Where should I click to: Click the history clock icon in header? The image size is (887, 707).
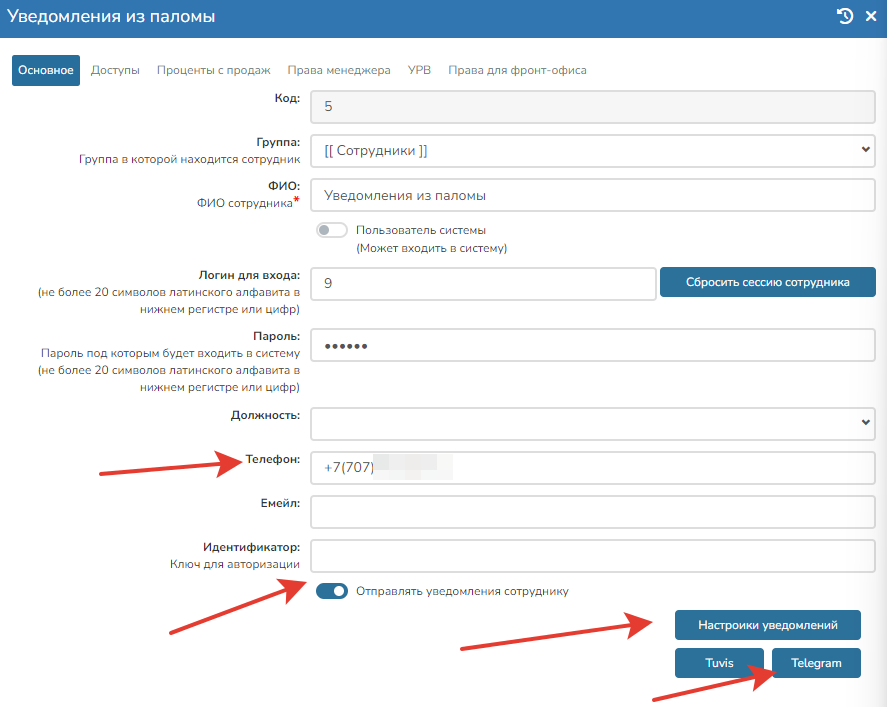click(x=845, y=16)
